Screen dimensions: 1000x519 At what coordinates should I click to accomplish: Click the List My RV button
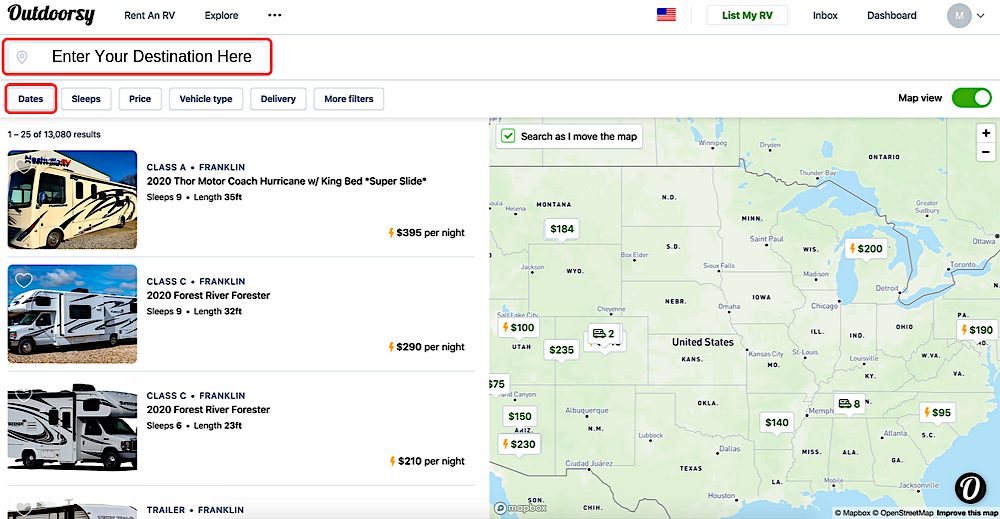tap(746, 16)
